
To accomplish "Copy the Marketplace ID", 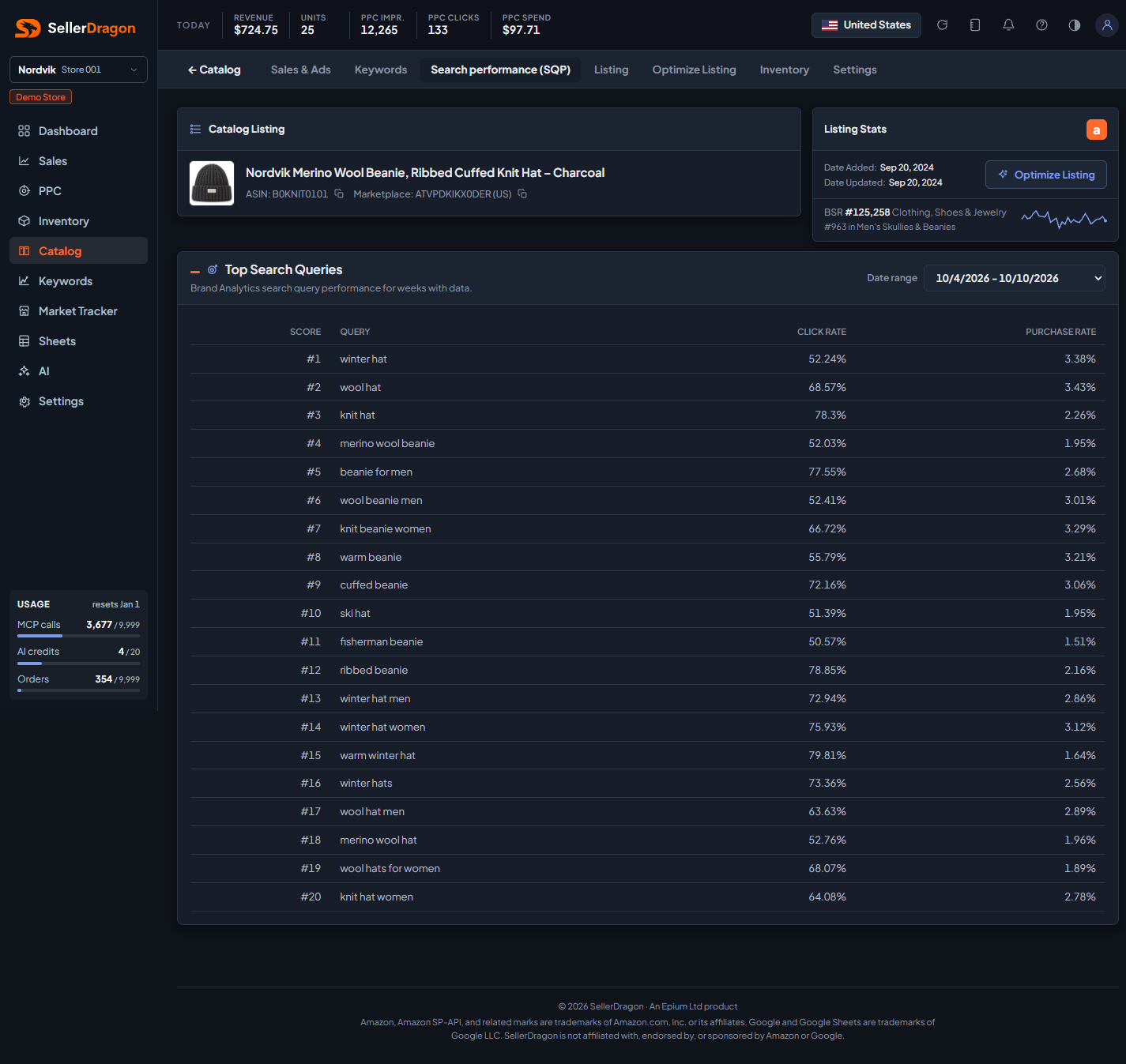I will [522, 194].
